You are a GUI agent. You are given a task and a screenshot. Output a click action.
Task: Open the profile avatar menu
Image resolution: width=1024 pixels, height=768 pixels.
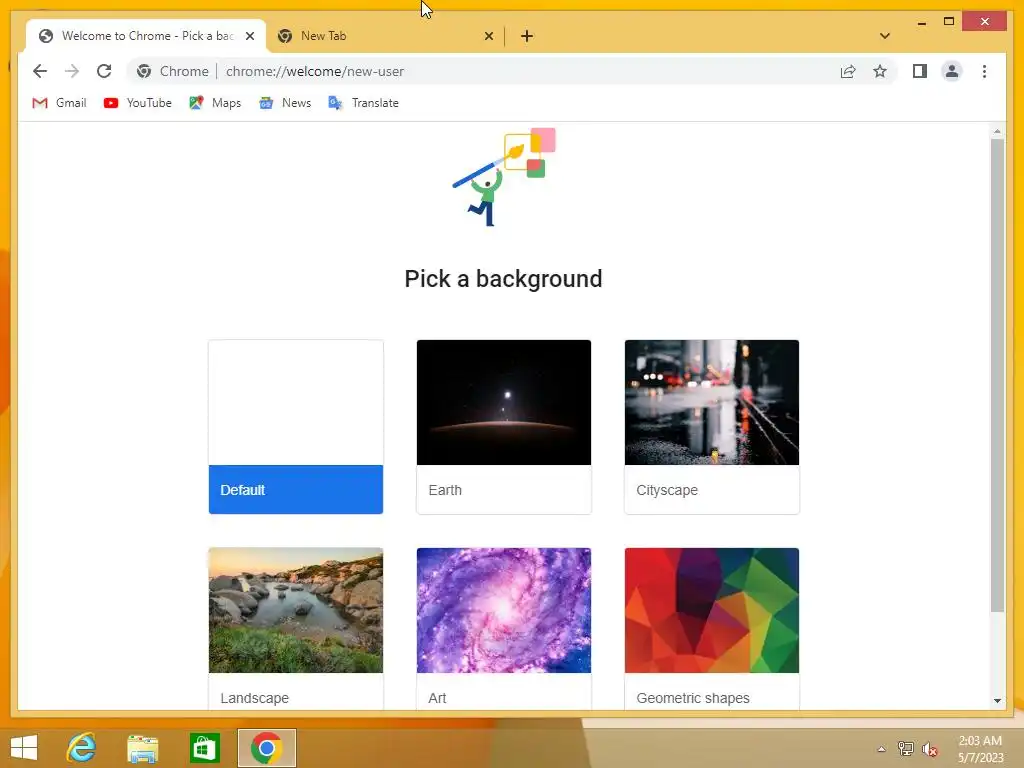point(952,71)
